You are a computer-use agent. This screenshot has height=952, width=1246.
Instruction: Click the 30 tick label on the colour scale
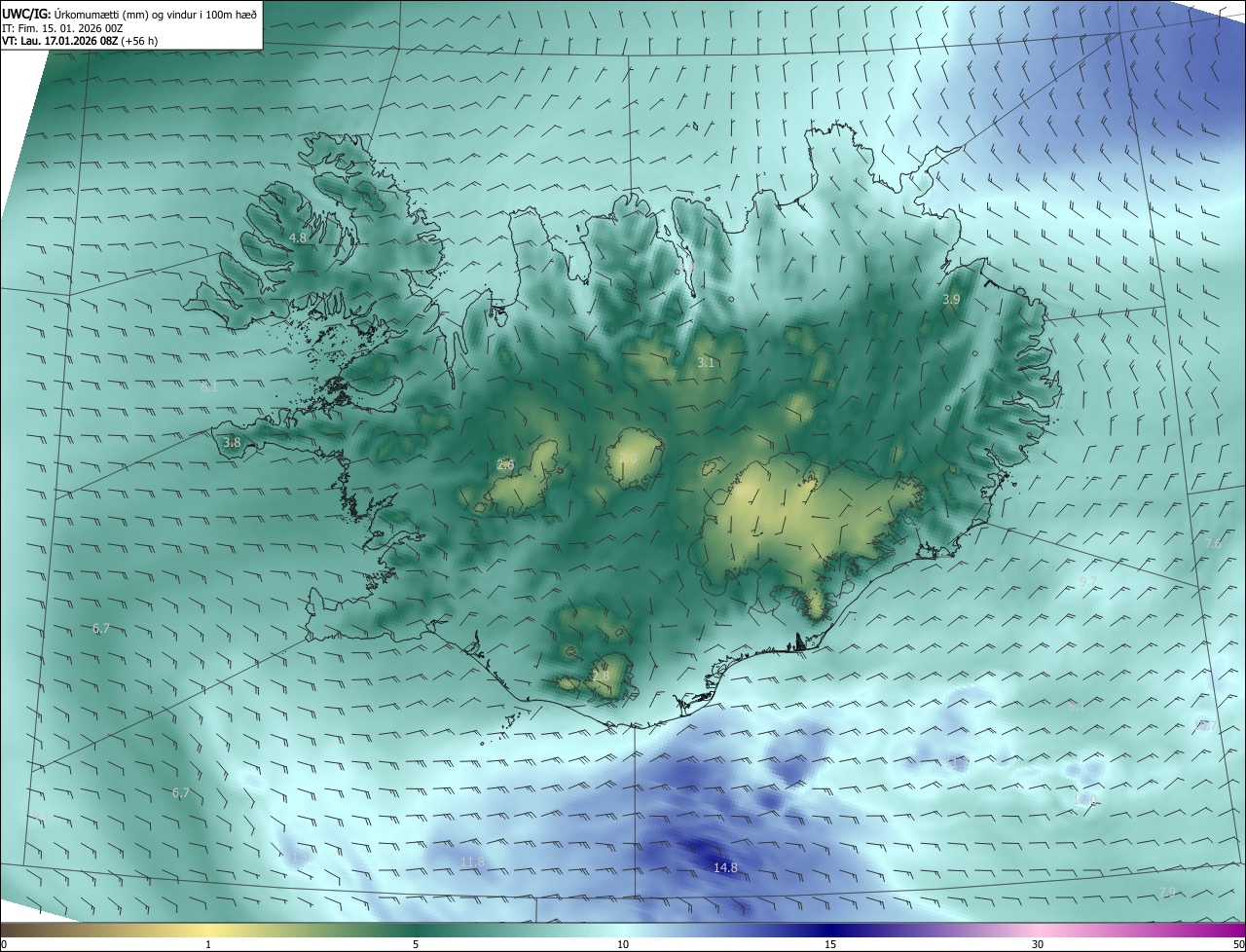pyautogui.click(x=1038, y=944)
